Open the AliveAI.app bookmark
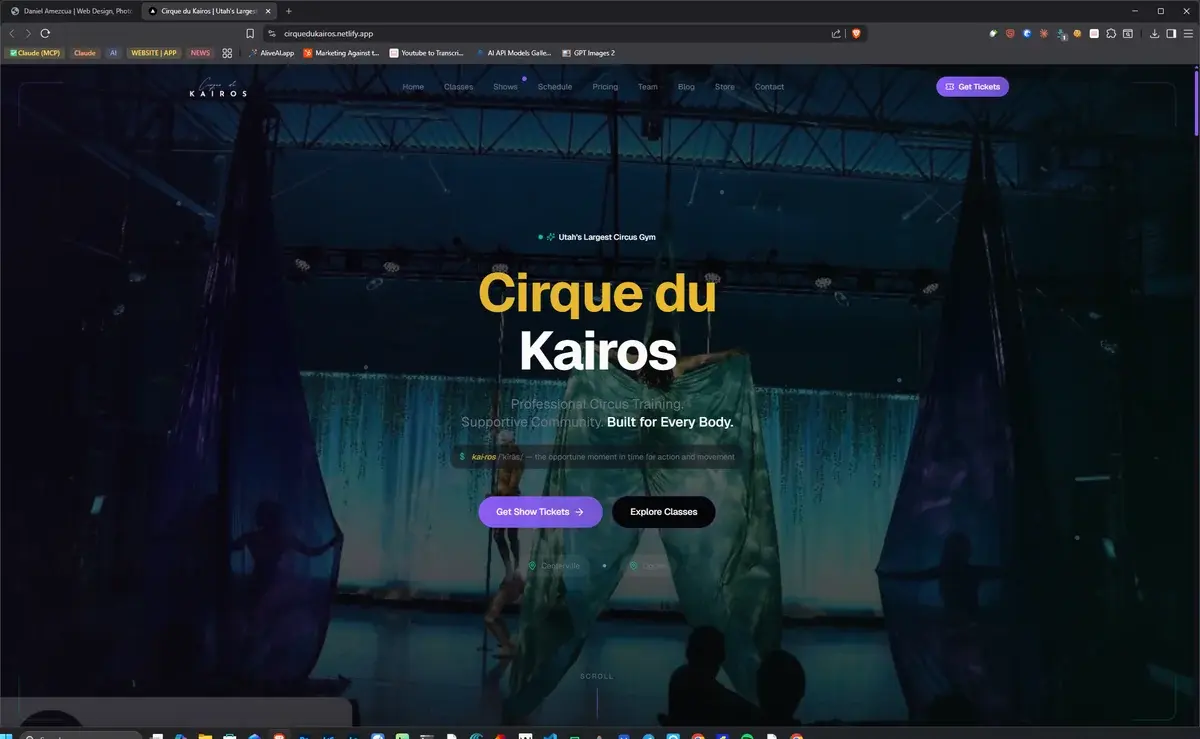 [272, 53]
